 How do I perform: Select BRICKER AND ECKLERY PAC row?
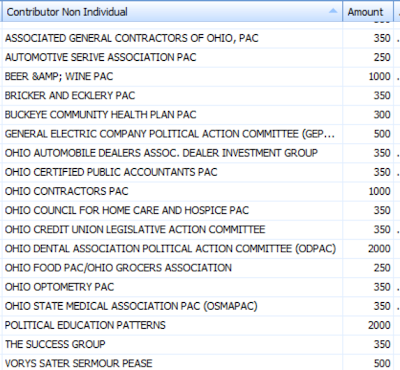click(200, 96)
